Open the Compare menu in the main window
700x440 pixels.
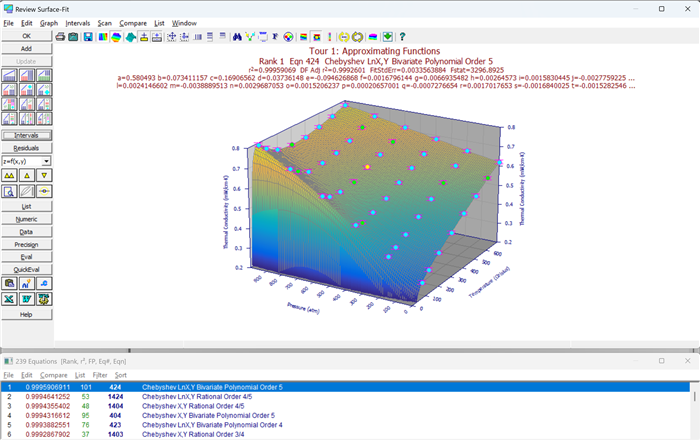click(x=133, y=23)
